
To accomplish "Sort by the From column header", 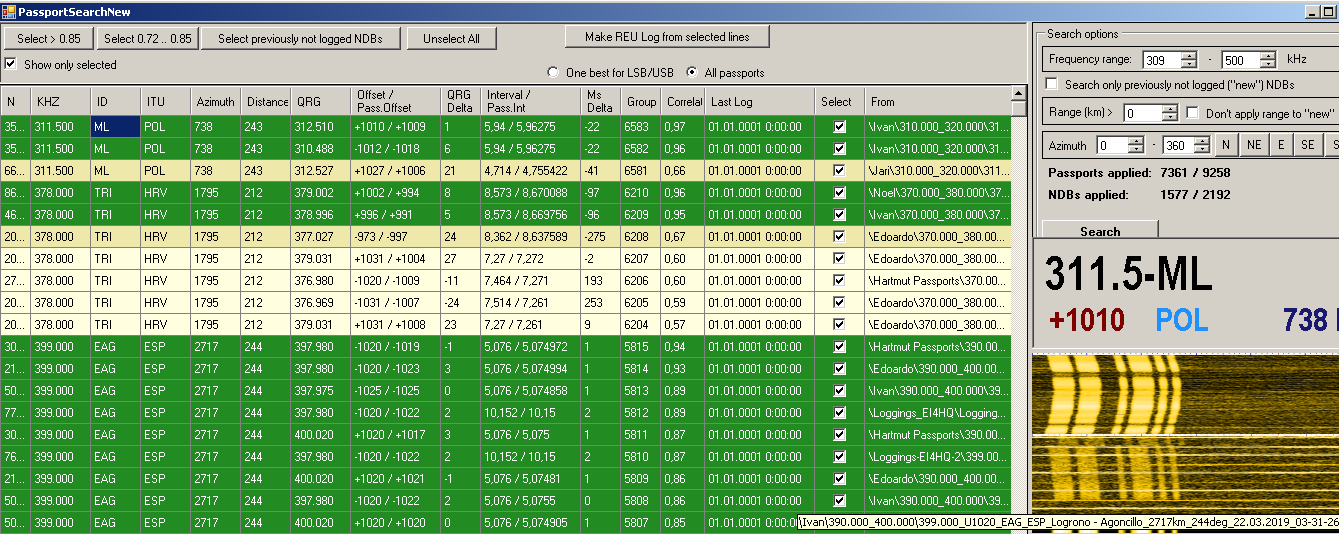I will [938, 101].
